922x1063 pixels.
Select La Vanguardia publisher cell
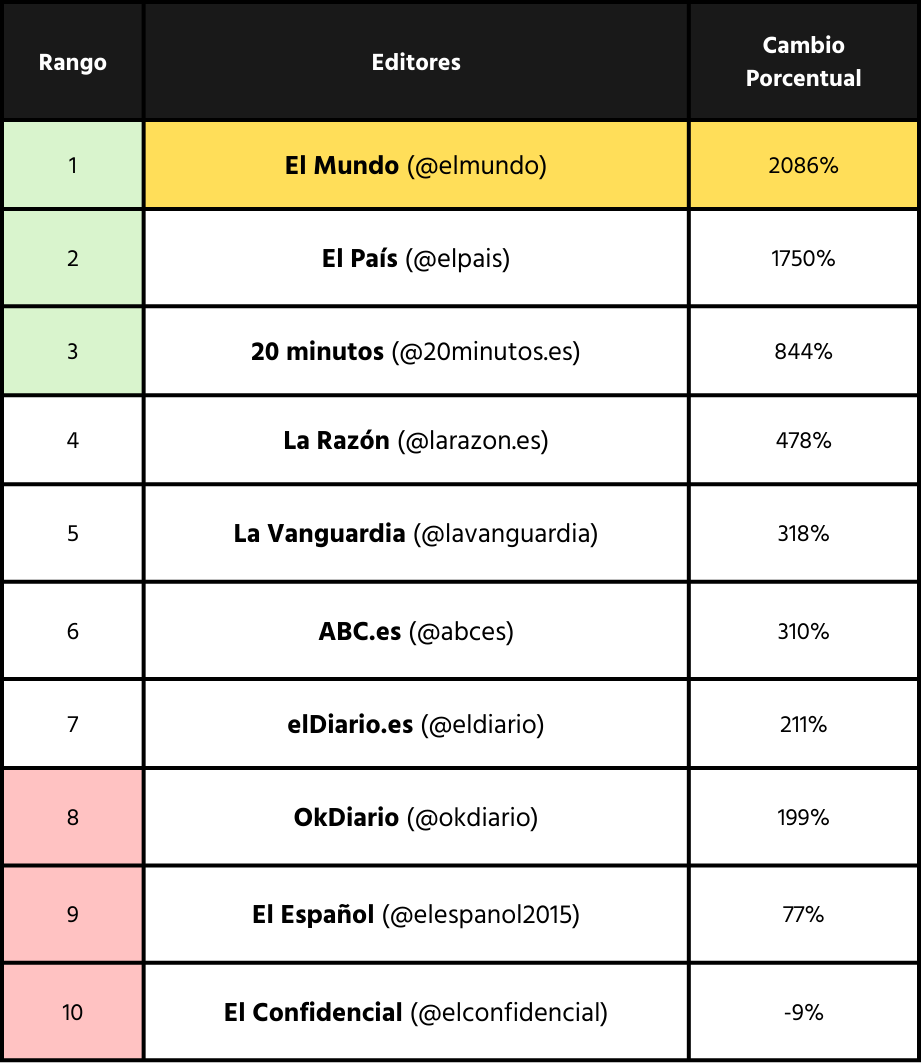[416, 534]
